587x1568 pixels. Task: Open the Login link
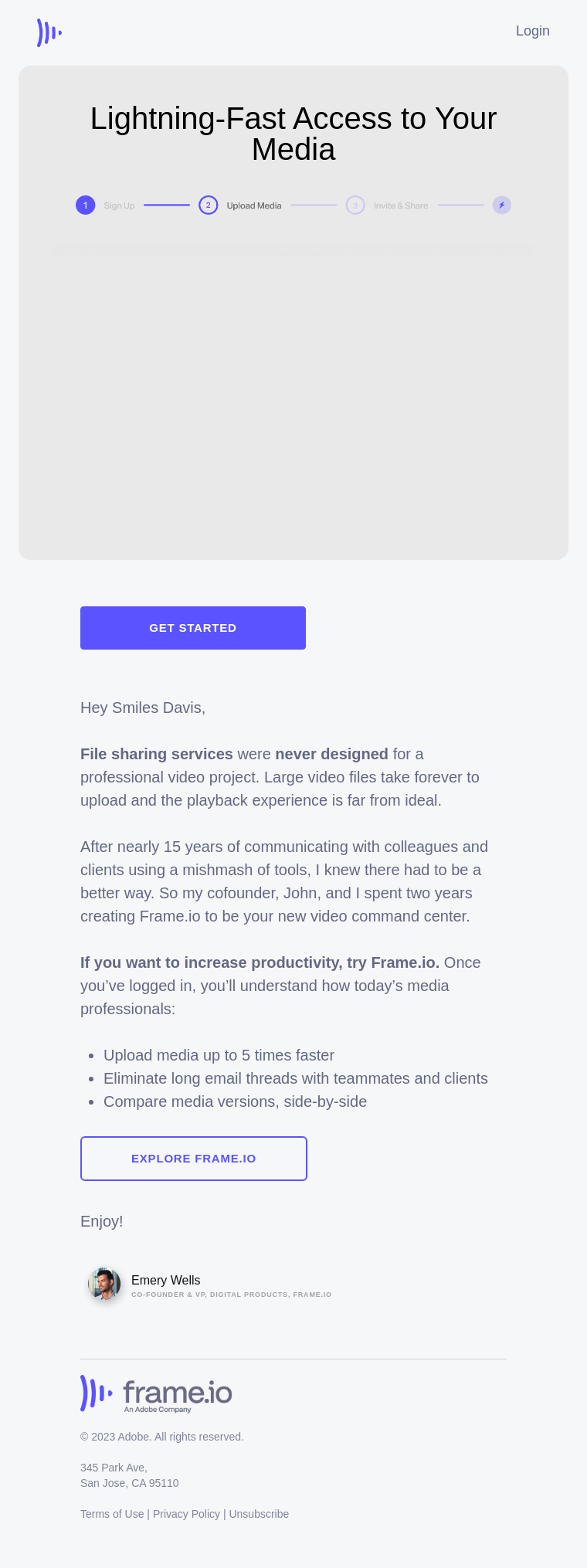(532, 31)
